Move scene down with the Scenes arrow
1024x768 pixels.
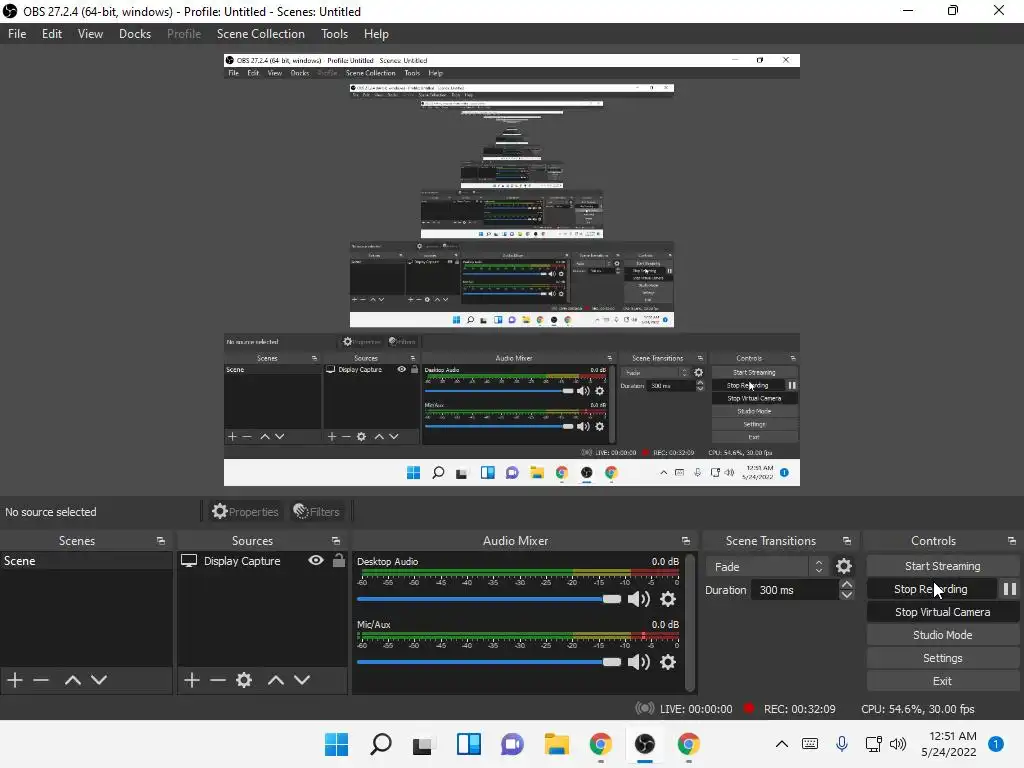coord(99,680)
